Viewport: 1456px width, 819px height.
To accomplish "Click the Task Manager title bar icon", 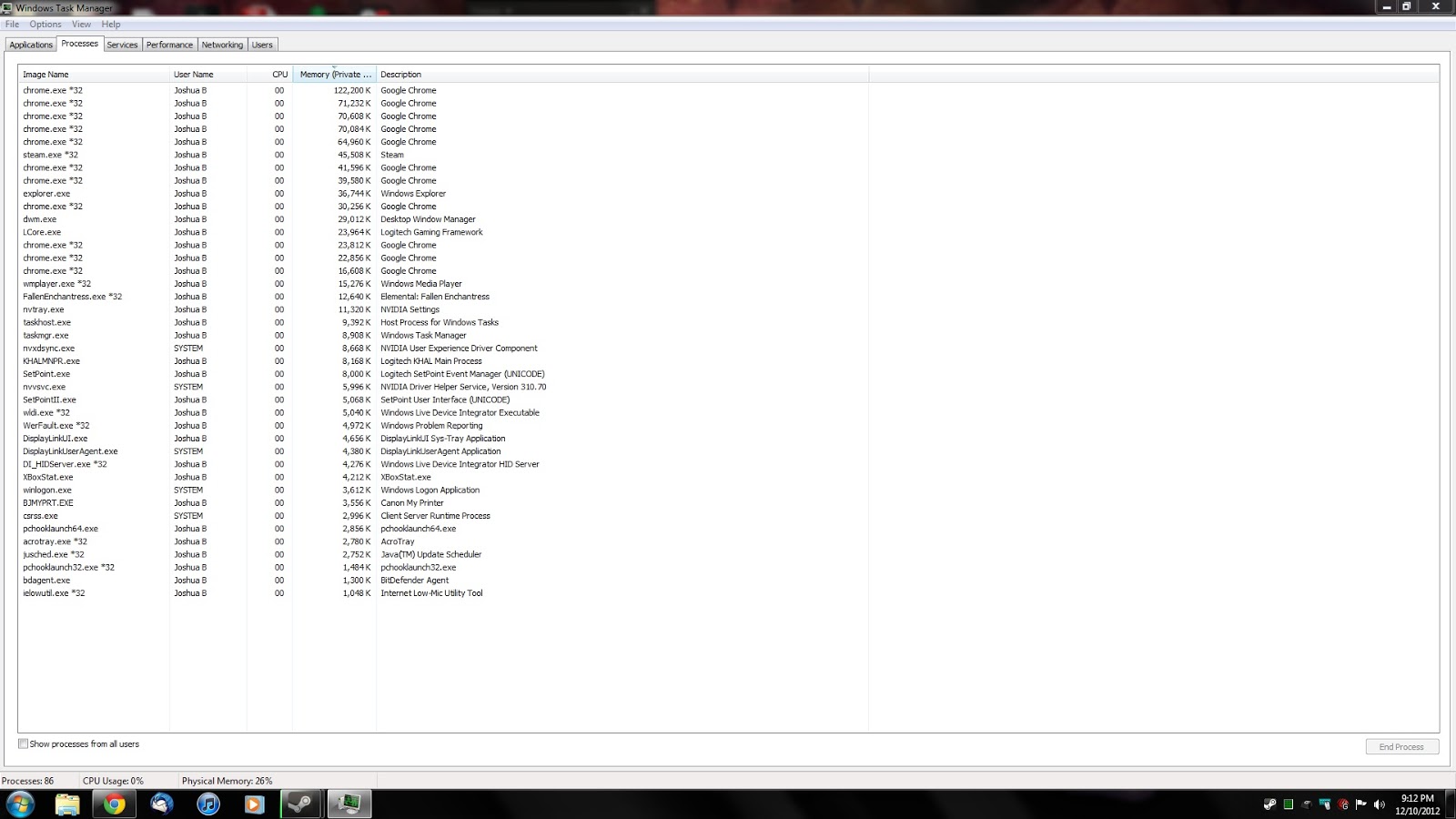I will click(x=7, y=7).
